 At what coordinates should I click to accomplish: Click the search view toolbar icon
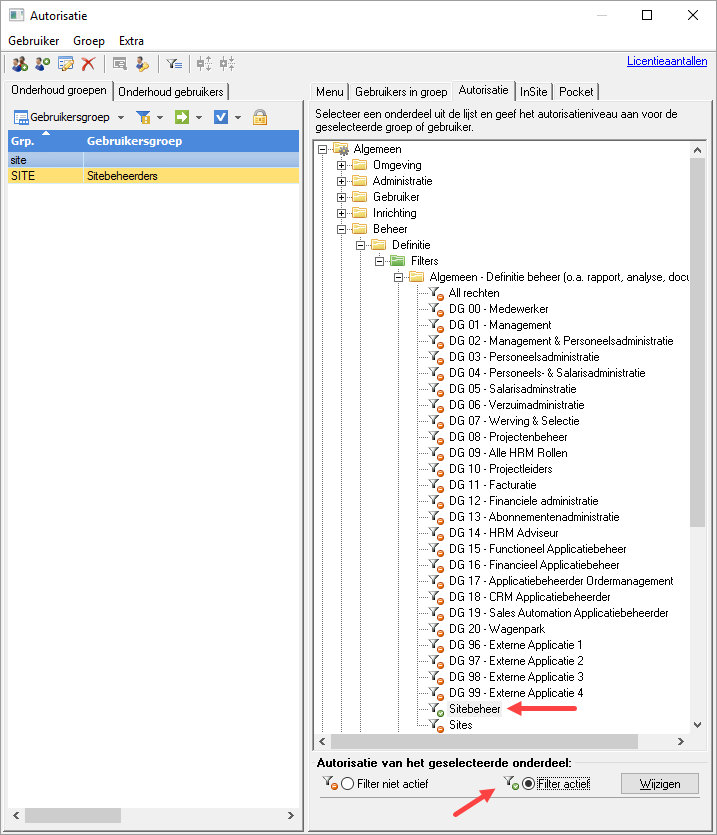120,64
